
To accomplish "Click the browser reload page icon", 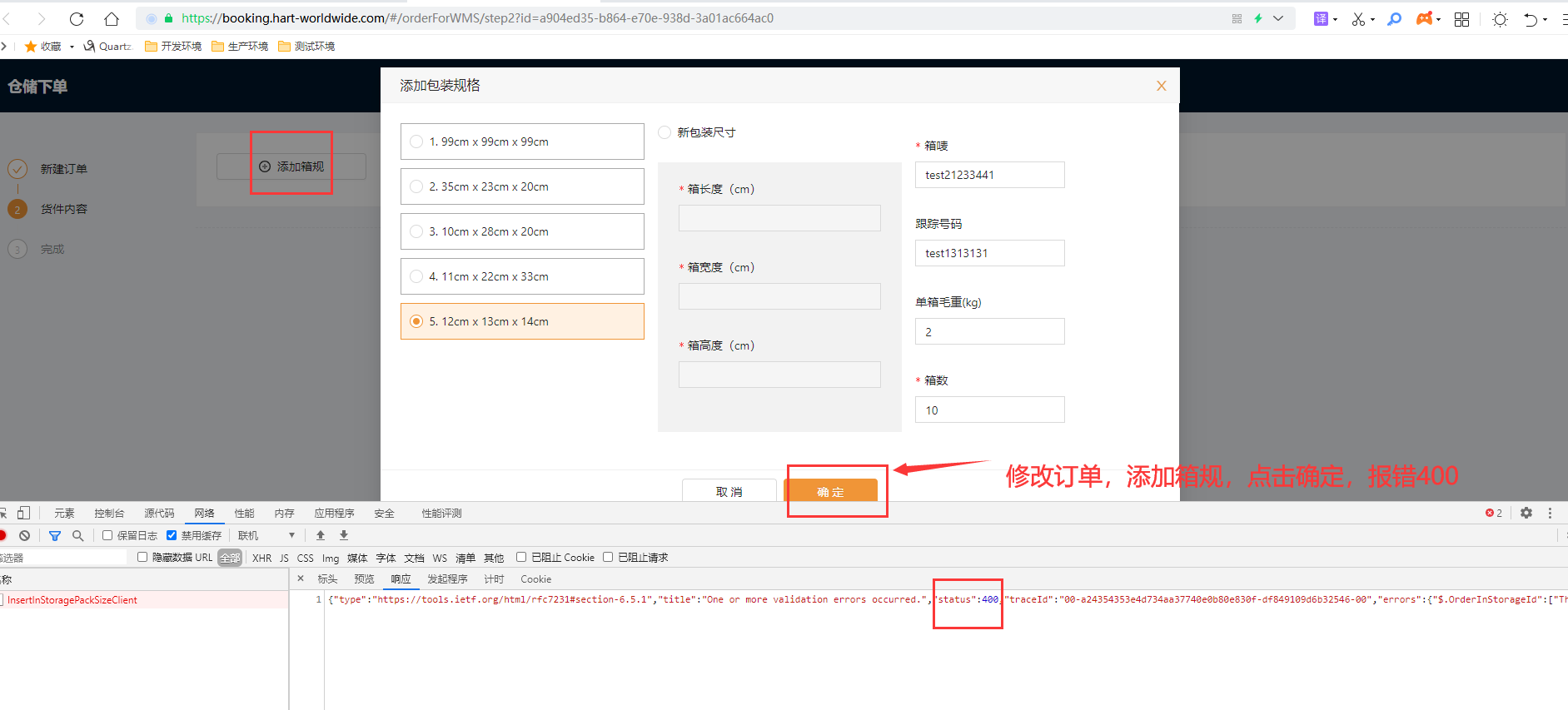I will (x=77, y=18).
